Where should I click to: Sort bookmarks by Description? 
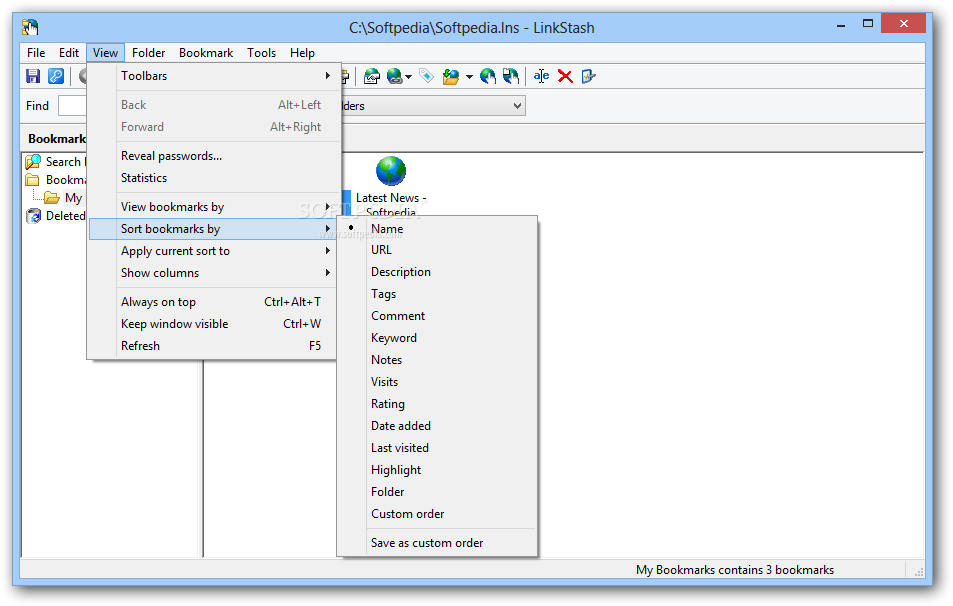pyautogui.click(x=437, y=272)
